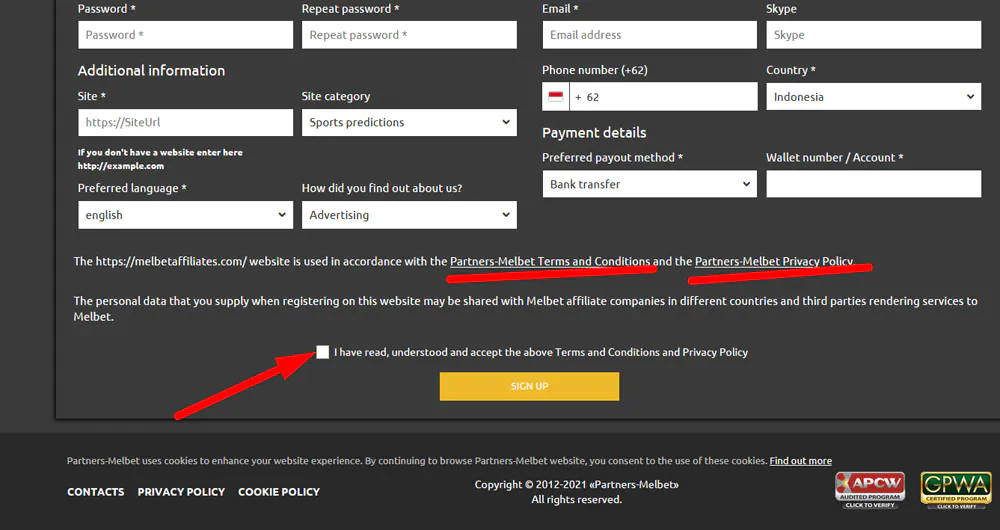
Task: Open PRIVACY POLICY in the footer menu
Action: pyautogui.click(x=181, y=492)
